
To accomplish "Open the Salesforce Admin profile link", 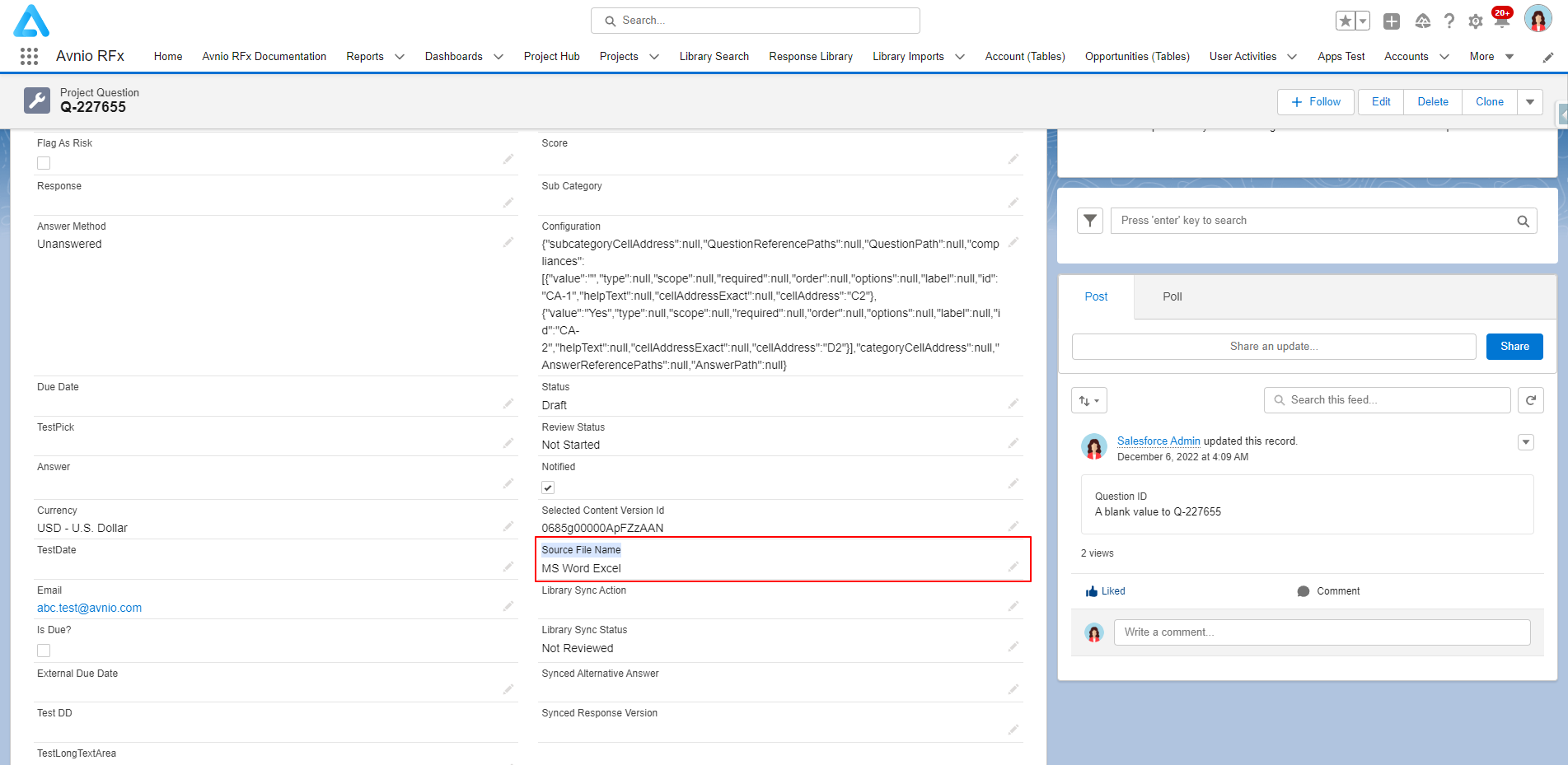I will point(1158,441).
